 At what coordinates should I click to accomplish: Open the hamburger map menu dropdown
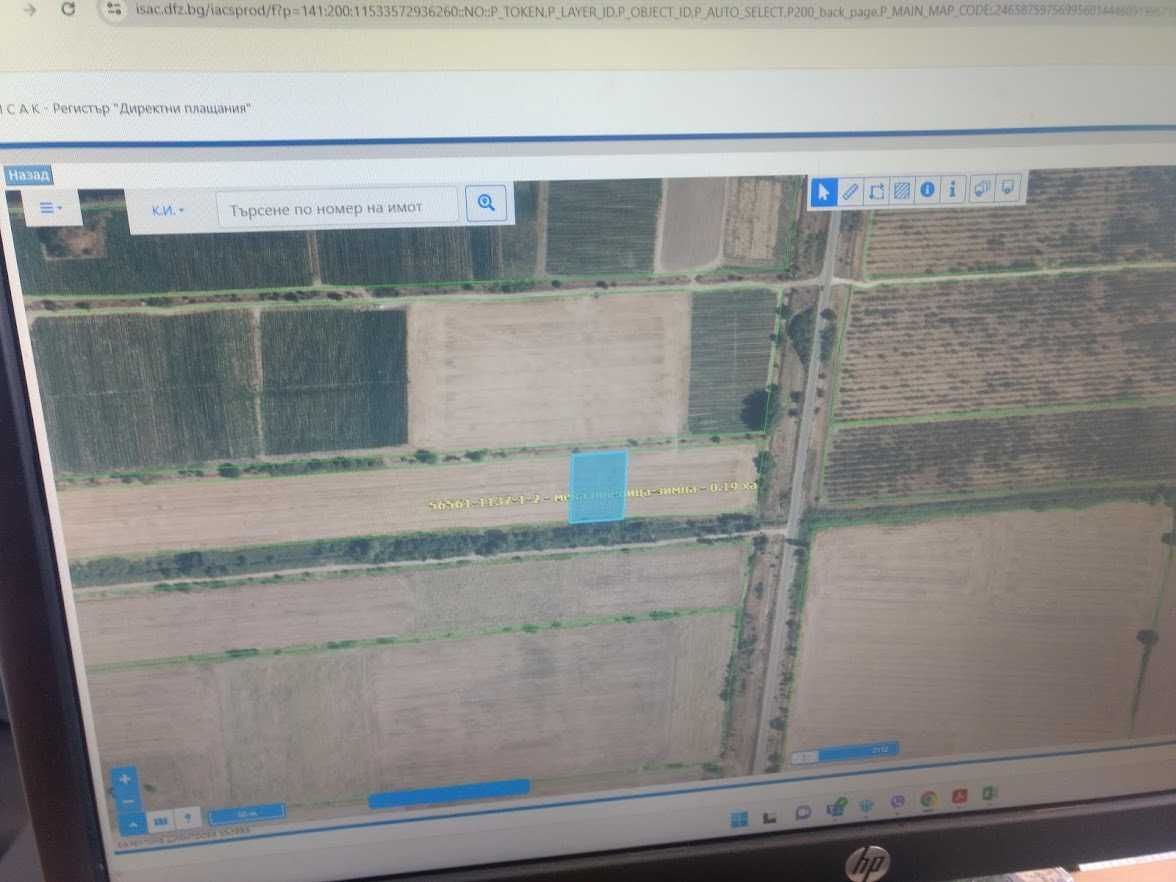(x=50, y=208)
